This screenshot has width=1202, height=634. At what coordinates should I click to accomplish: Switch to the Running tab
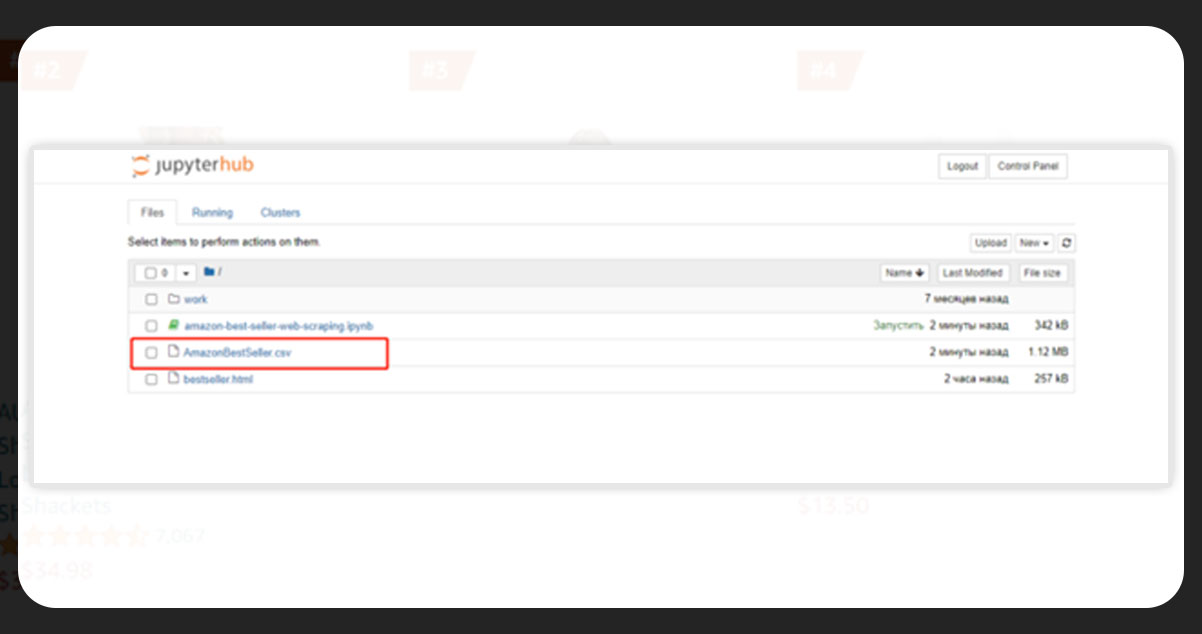point(212,212)
